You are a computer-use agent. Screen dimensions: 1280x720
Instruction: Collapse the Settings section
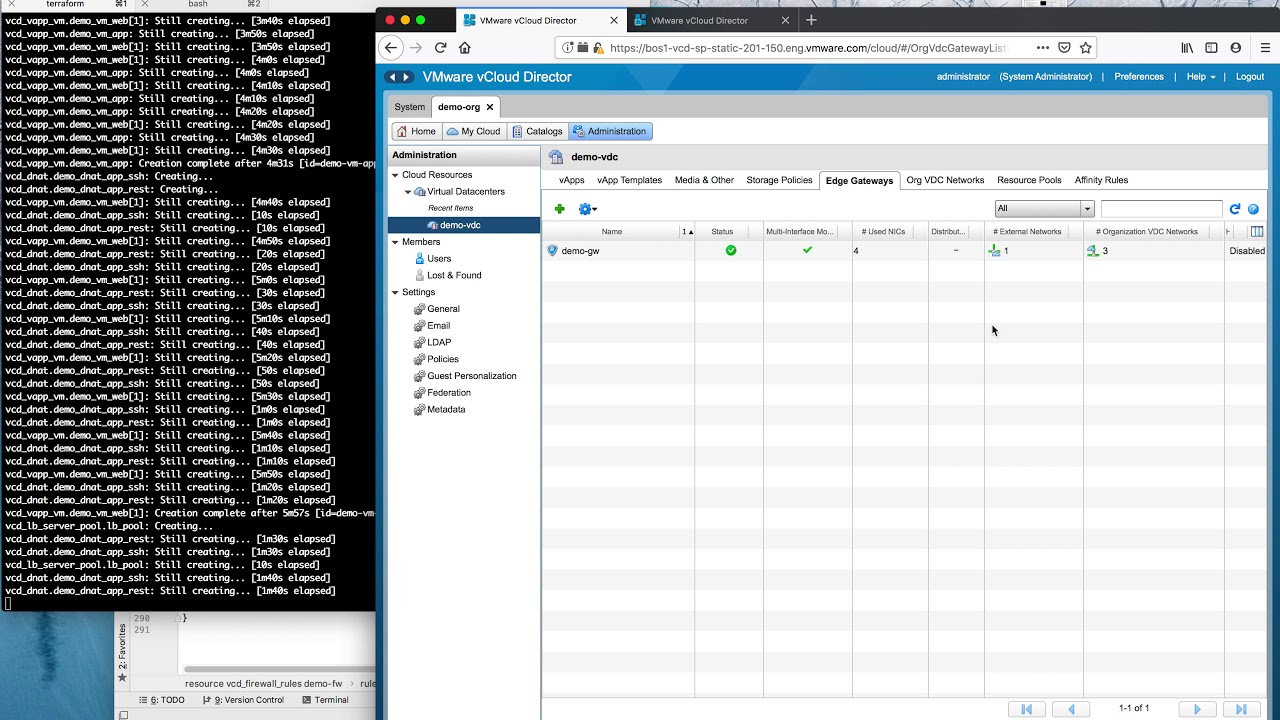[x=395, y=293]
